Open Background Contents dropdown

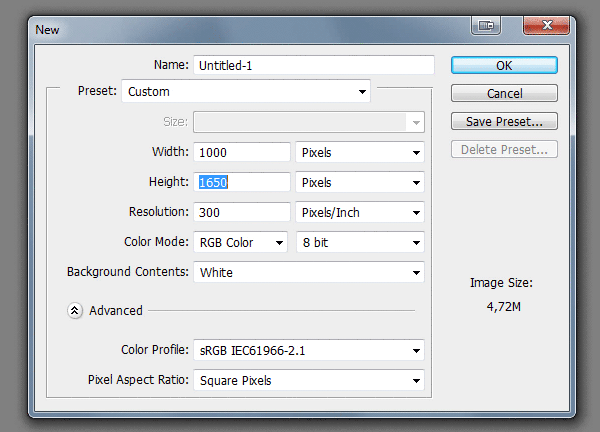(x=309, y=273)
